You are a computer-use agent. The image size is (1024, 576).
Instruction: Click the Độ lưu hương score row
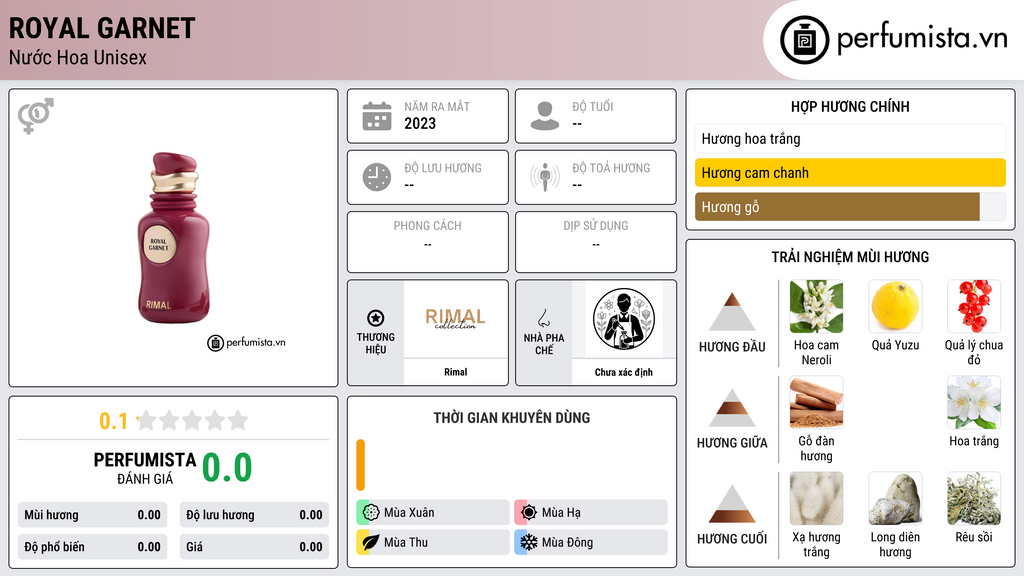click(254, 515)
